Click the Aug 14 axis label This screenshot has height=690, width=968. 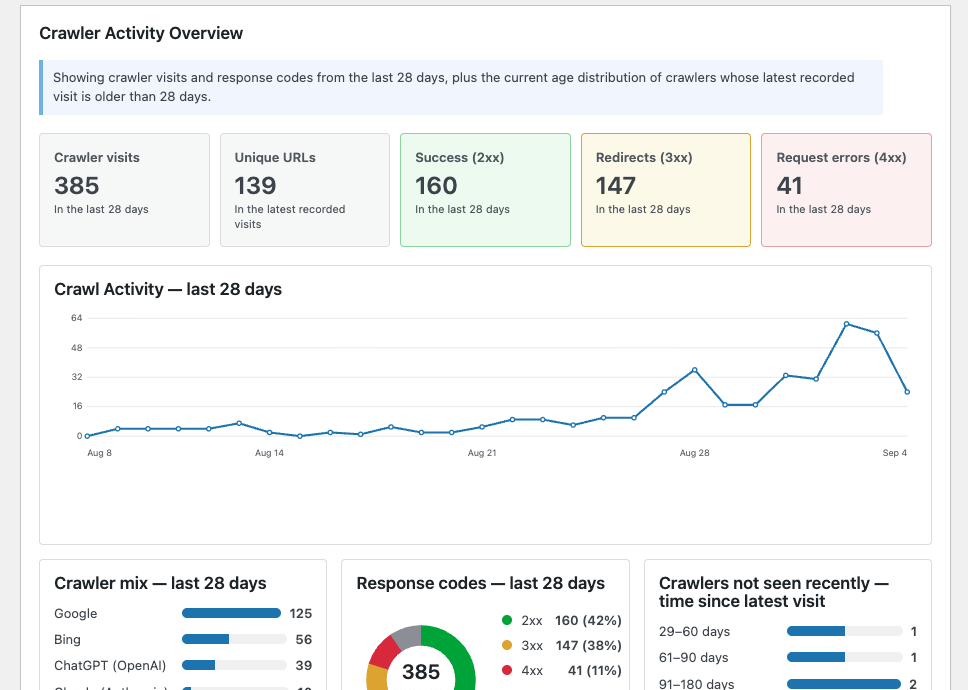click(x=269, y=453)
